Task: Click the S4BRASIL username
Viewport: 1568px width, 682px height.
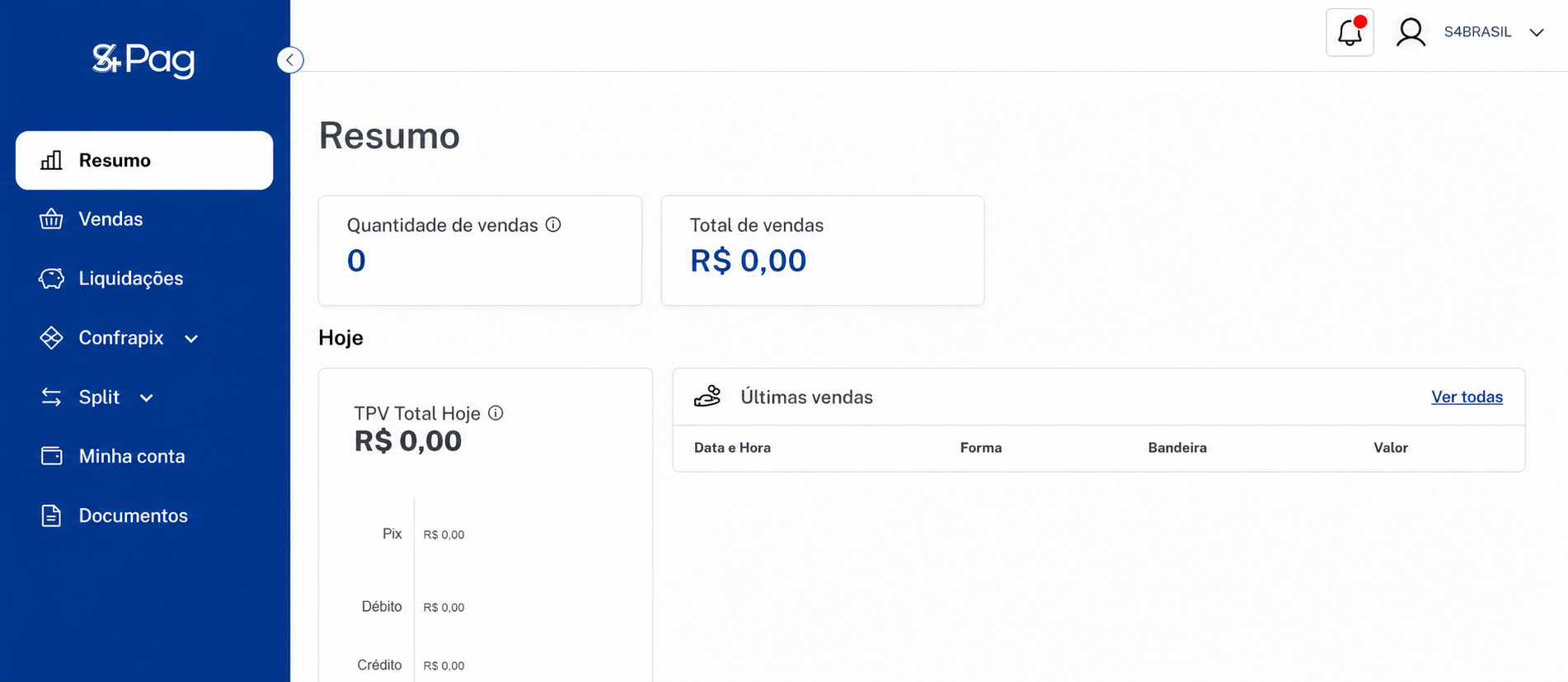Action: (x=1477, y=32)
